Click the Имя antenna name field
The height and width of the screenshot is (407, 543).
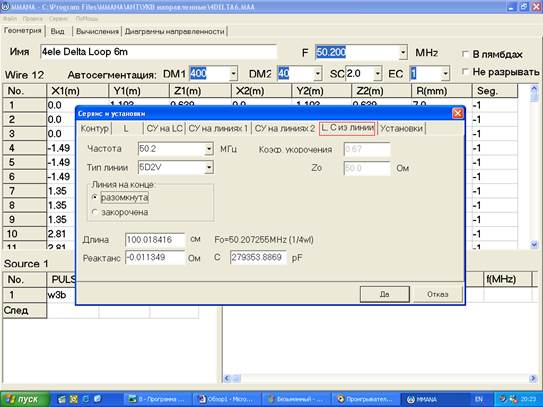pos(159,52)
